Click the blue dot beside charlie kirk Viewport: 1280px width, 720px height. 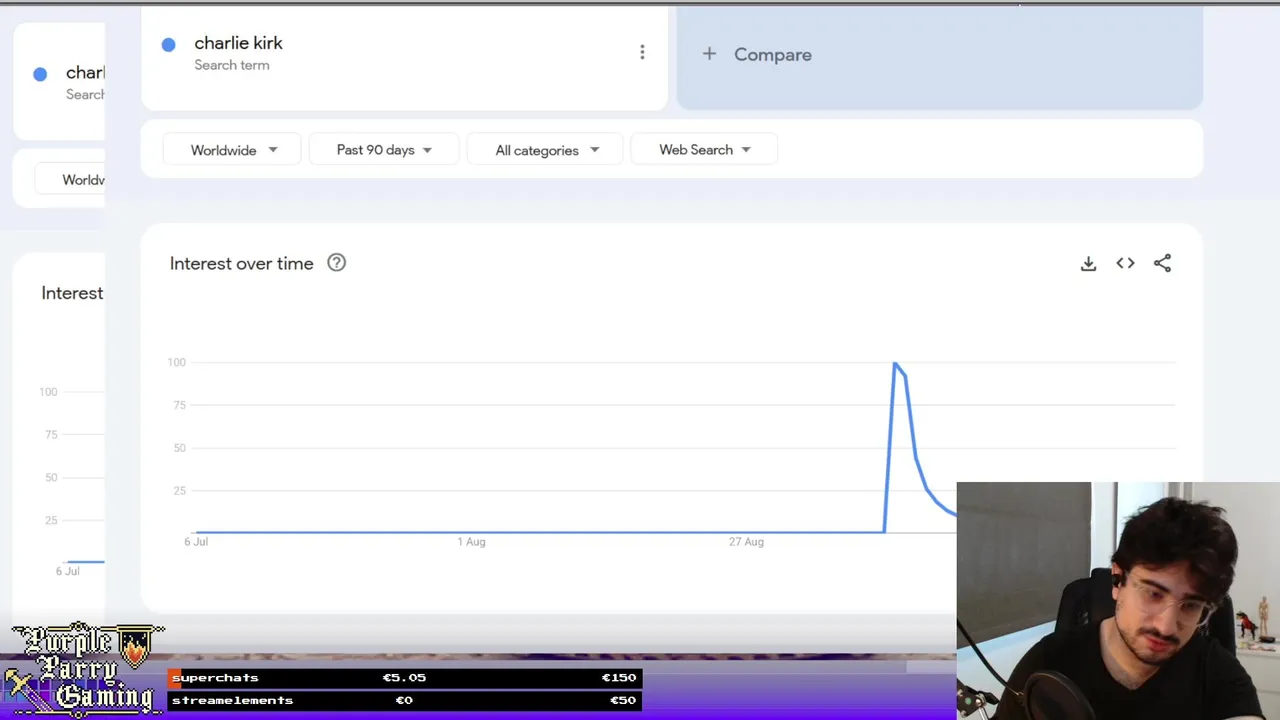[x=168, y=44]
